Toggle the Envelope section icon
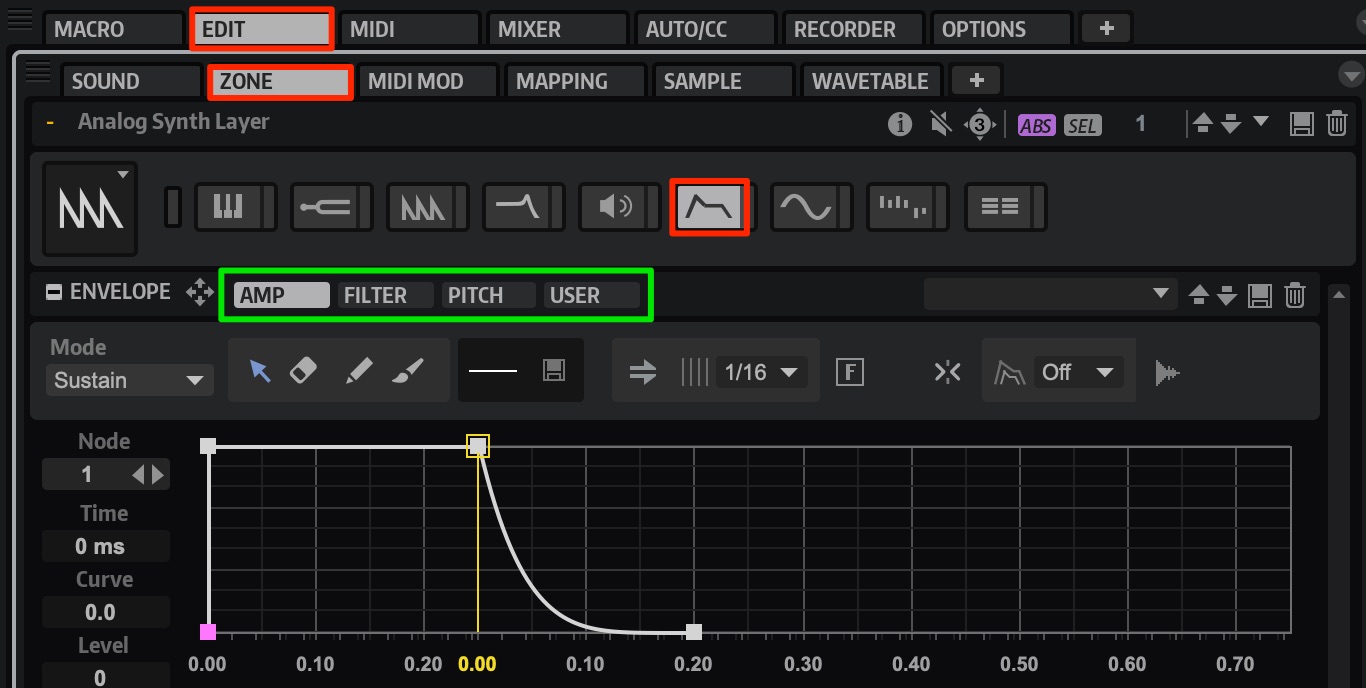The image size is (1366, 688). pos(709,207)
